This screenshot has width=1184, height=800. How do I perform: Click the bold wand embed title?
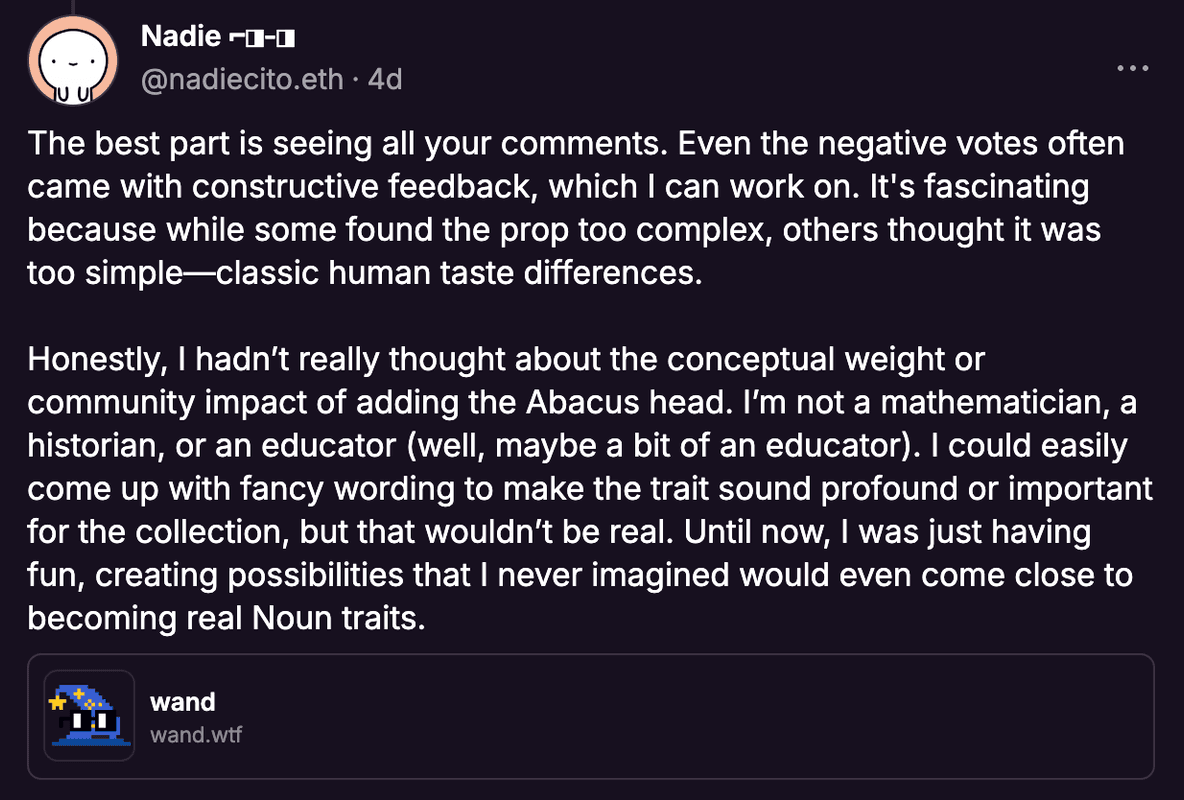(x=183, y=702)
